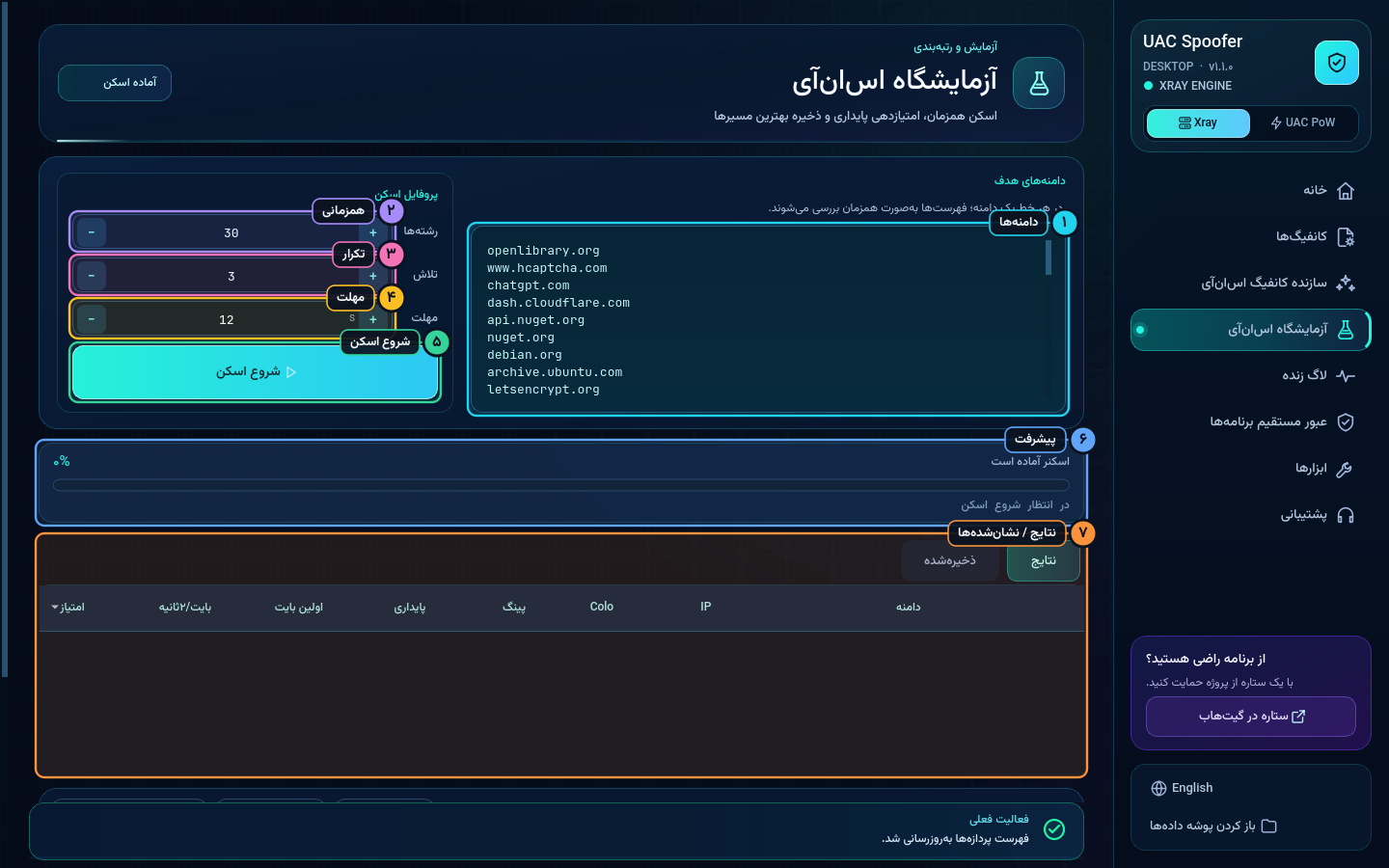The height and width of the screenshot is (868, 1389).
Task: Click the large flask icon in the page header
Action: tap(1039, 83)
